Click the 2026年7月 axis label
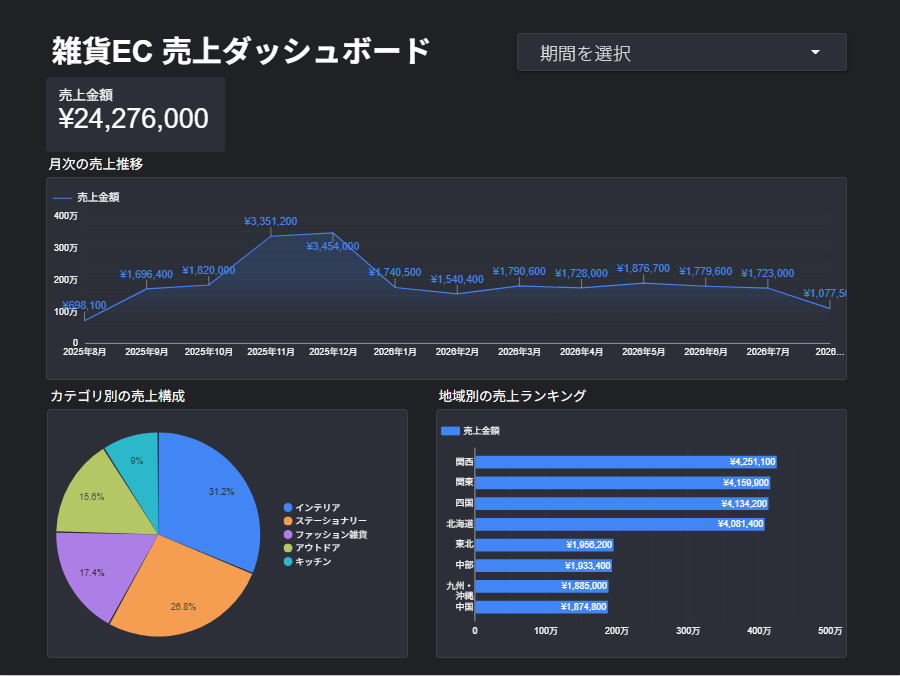The image size is (900, 676). point(767,352)
